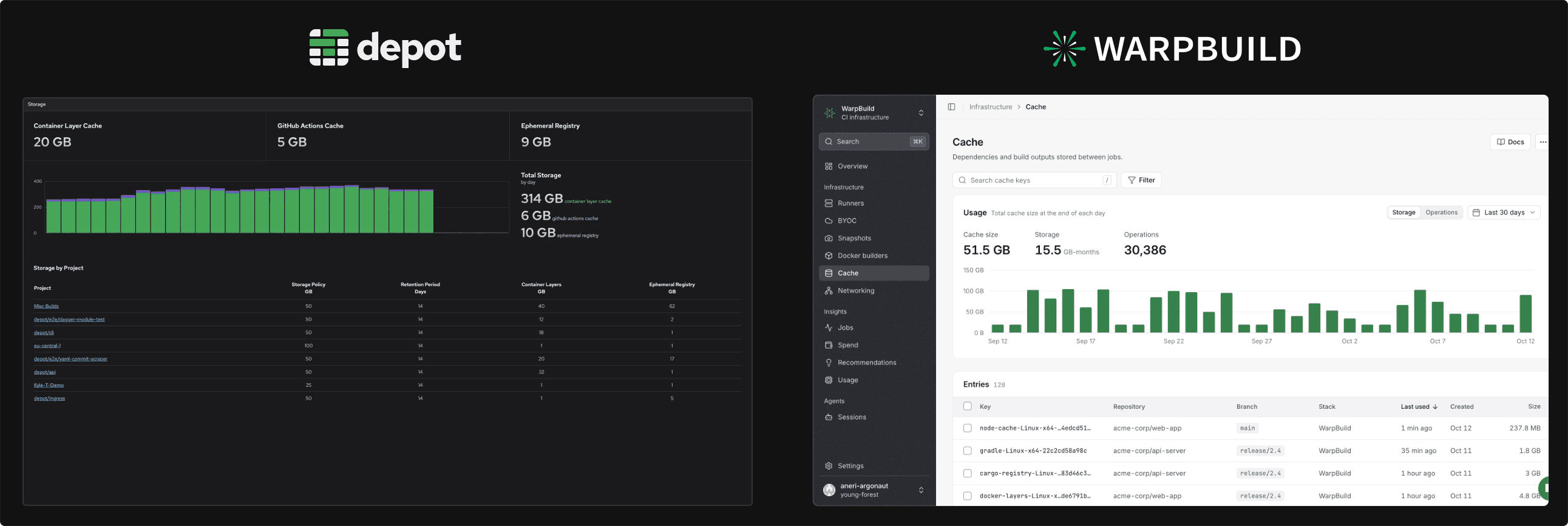Select the Cache item in the sidebar
Image resolution: width=1568 pixels, height=526 pixels.
[874, 273]
